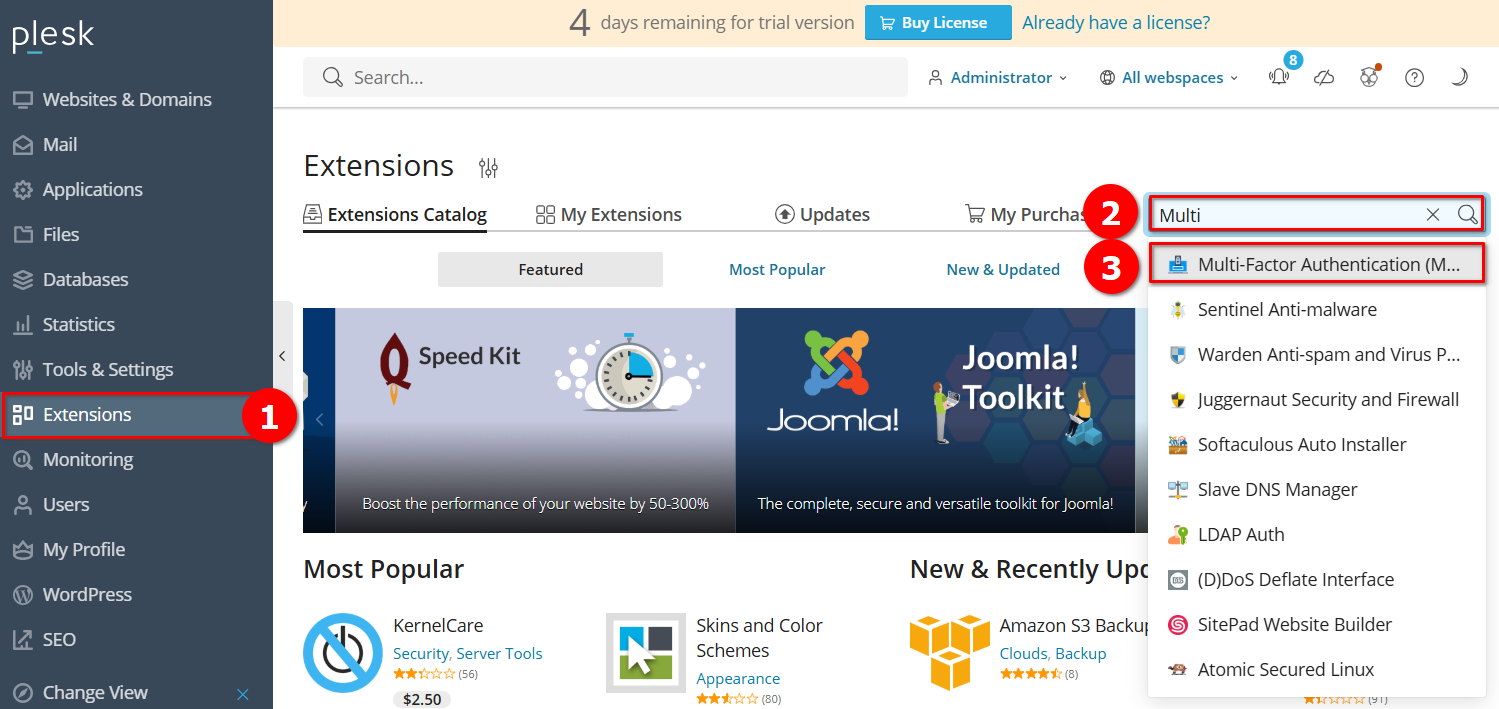Open the 'Already have a license?' link
The image size is (1499, 709).
point(1116,22)
